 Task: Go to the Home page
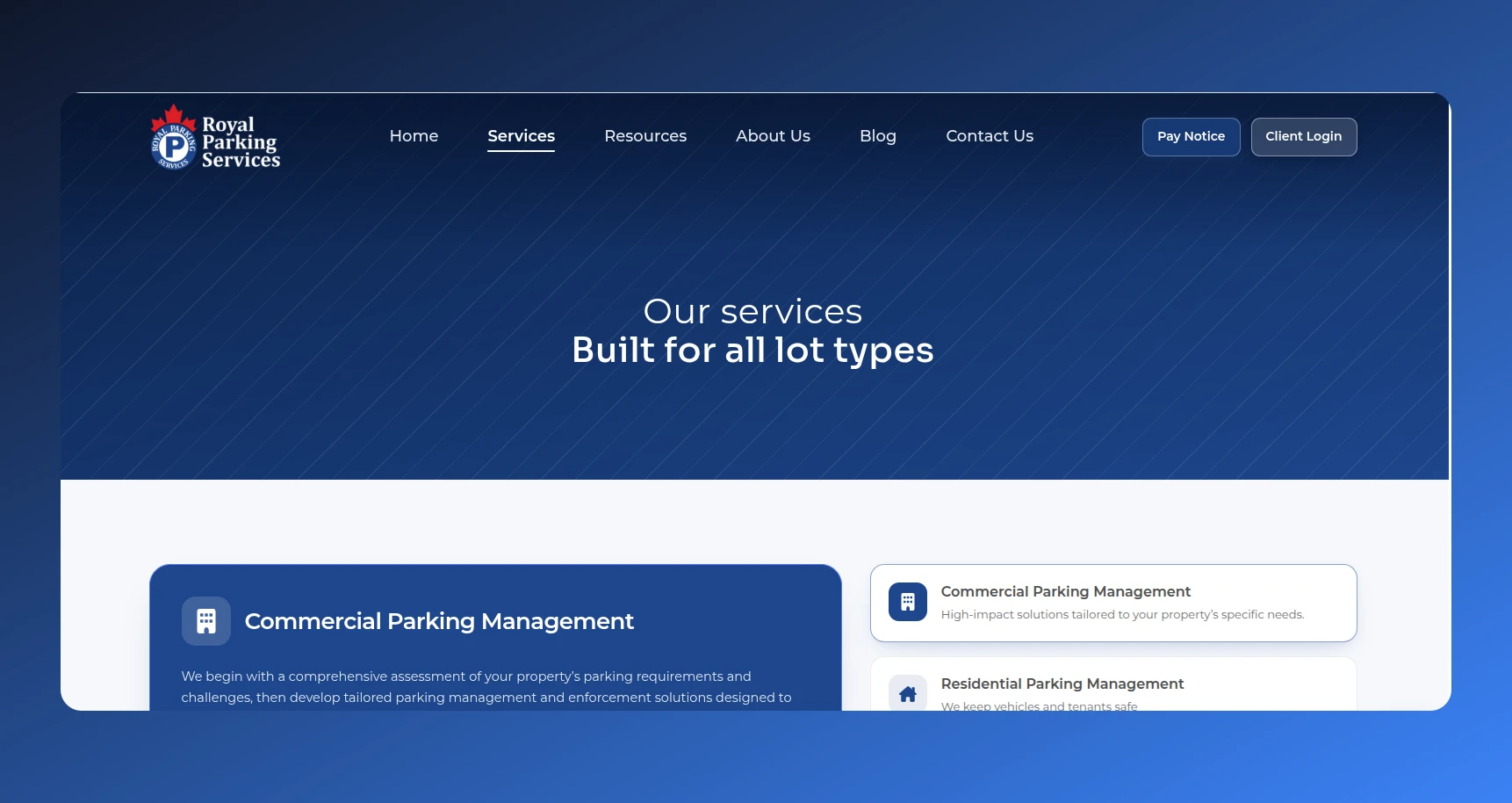click(x=414, y=136)
